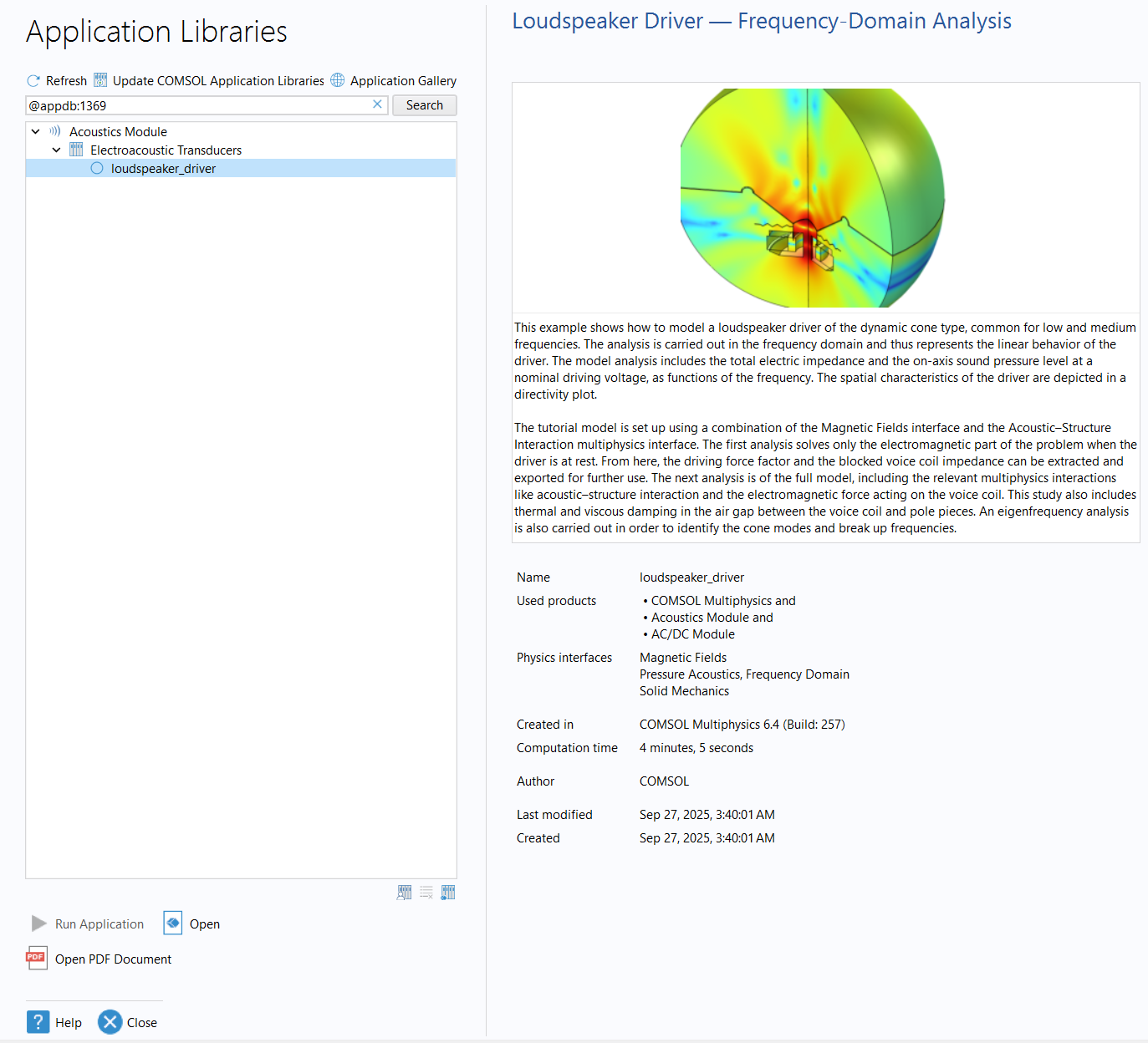
Task: Click the Author value COMSOL
Action: tap(664, 781)
